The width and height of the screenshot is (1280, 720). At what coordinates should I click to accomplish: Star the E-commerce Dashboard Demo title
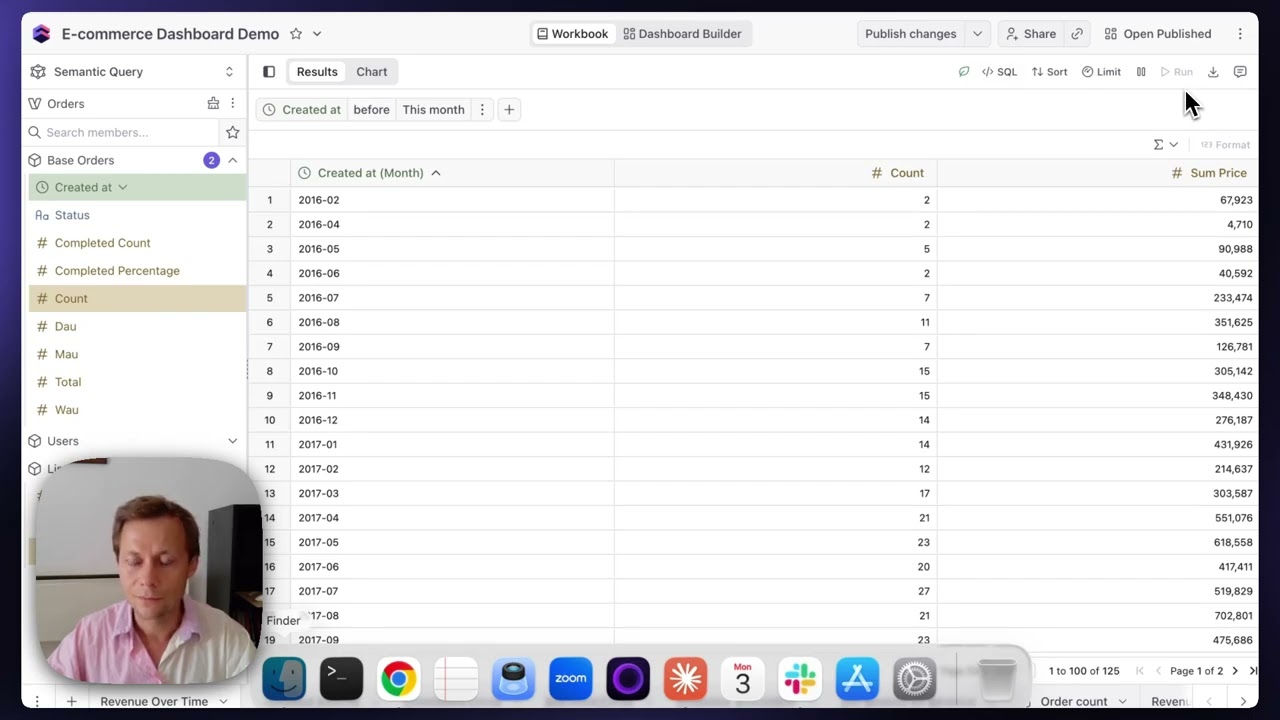296,34
